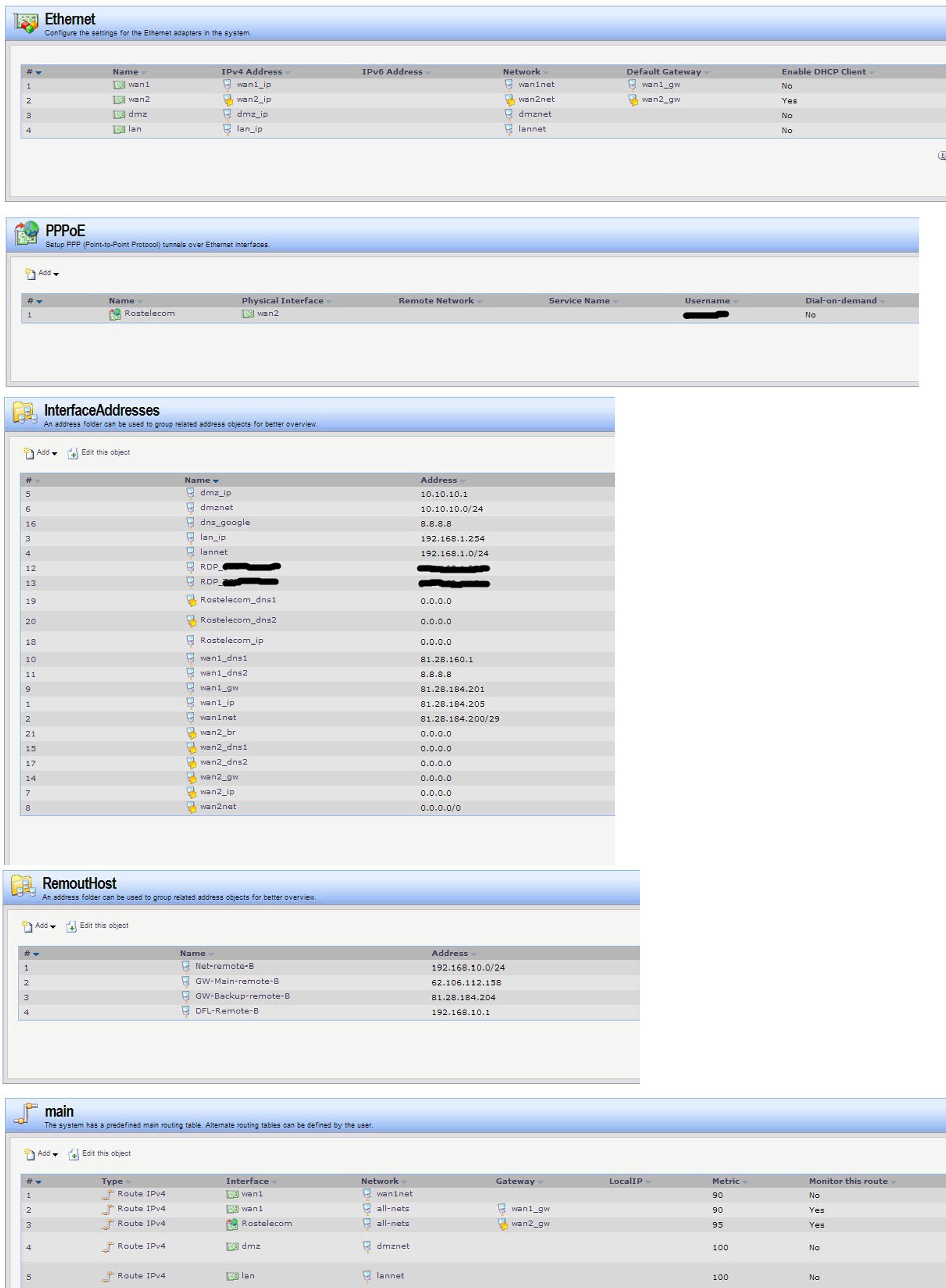This screenshot has width=946, height=1288.
Task: Click the wan2 physical interface icon in PPPoE row
Action: tap(247, 314)
